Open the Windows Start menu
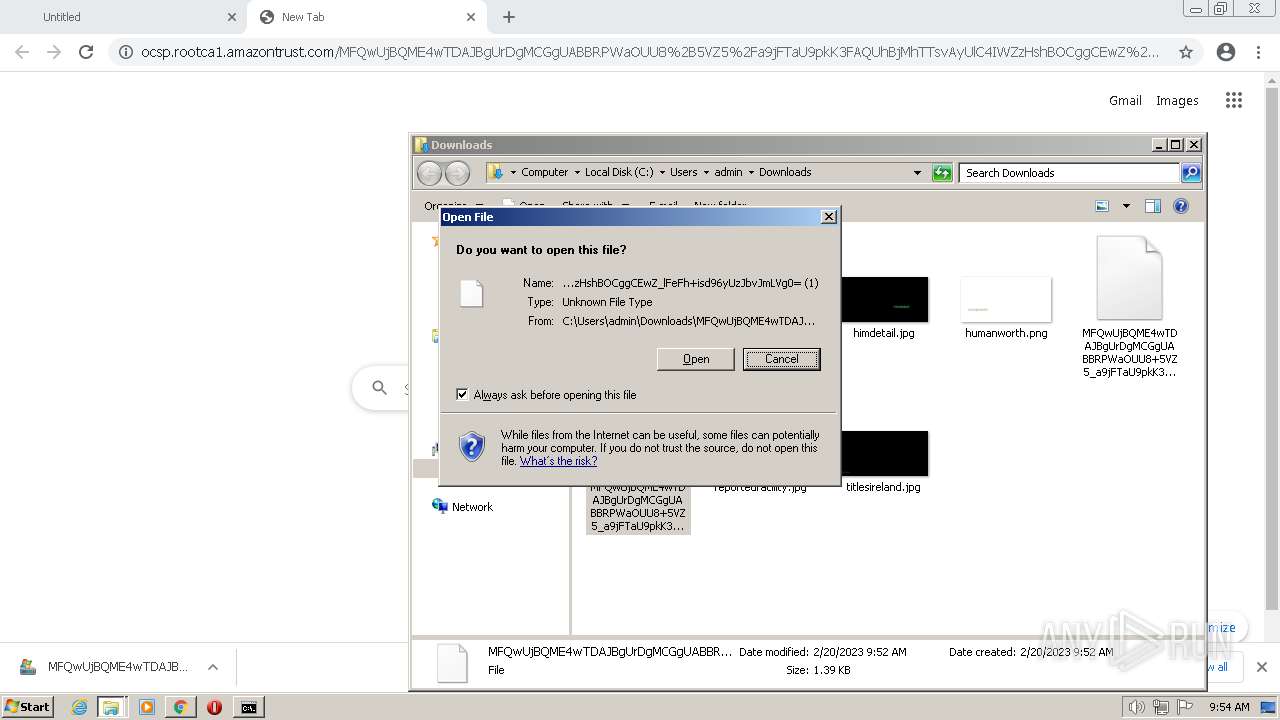The height and width of the screenshot is (720, 1280). pyautogui.click(x=27, y=707)
